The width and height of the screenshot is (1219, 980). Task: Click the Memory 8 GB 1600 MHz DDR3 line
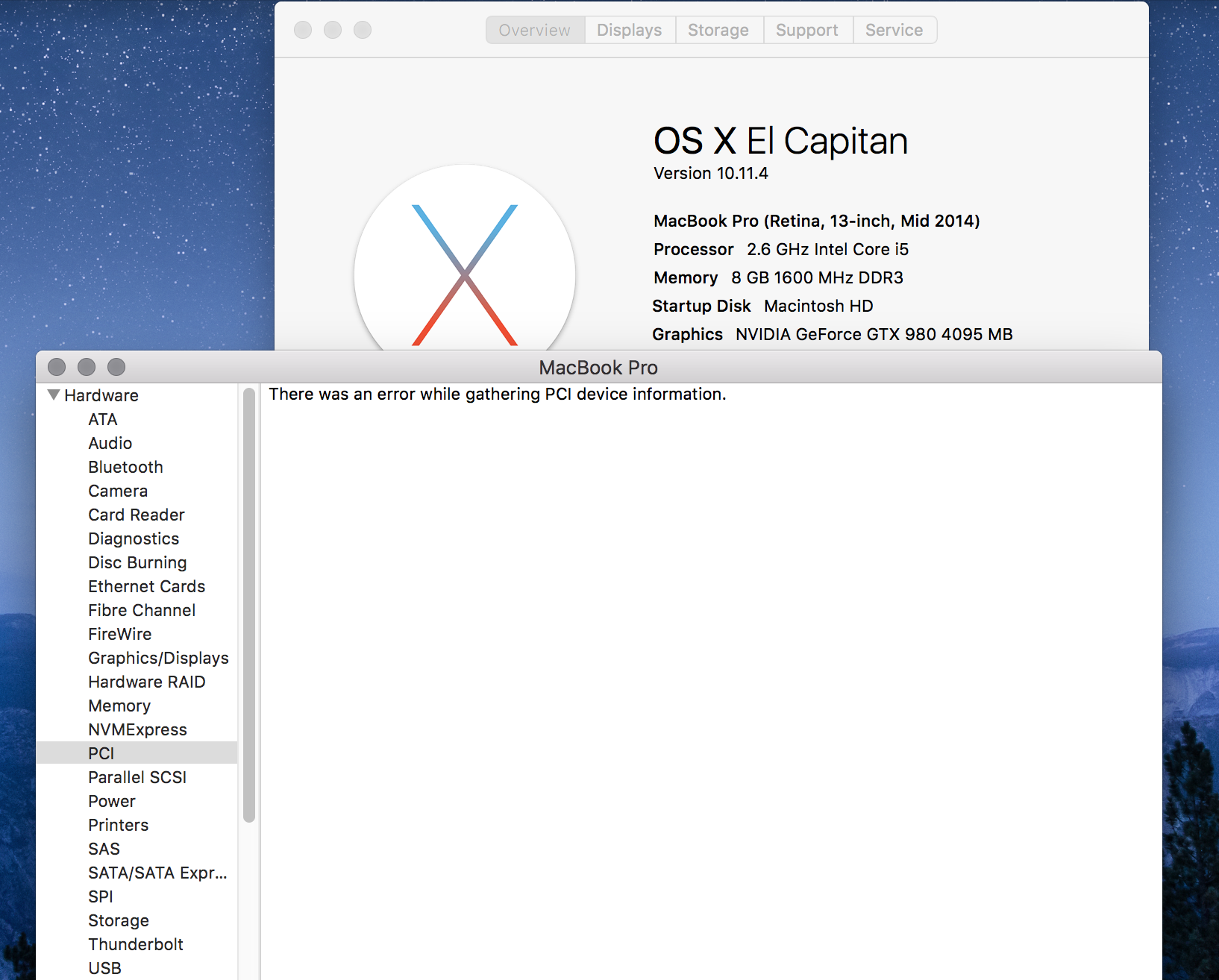click(x=778, y=277)
